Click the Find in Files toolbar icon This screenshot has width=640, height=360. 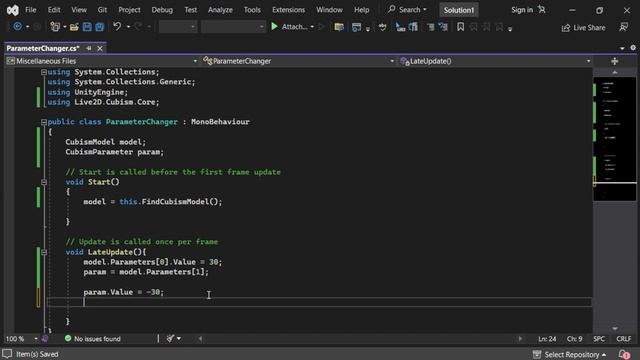339,27
